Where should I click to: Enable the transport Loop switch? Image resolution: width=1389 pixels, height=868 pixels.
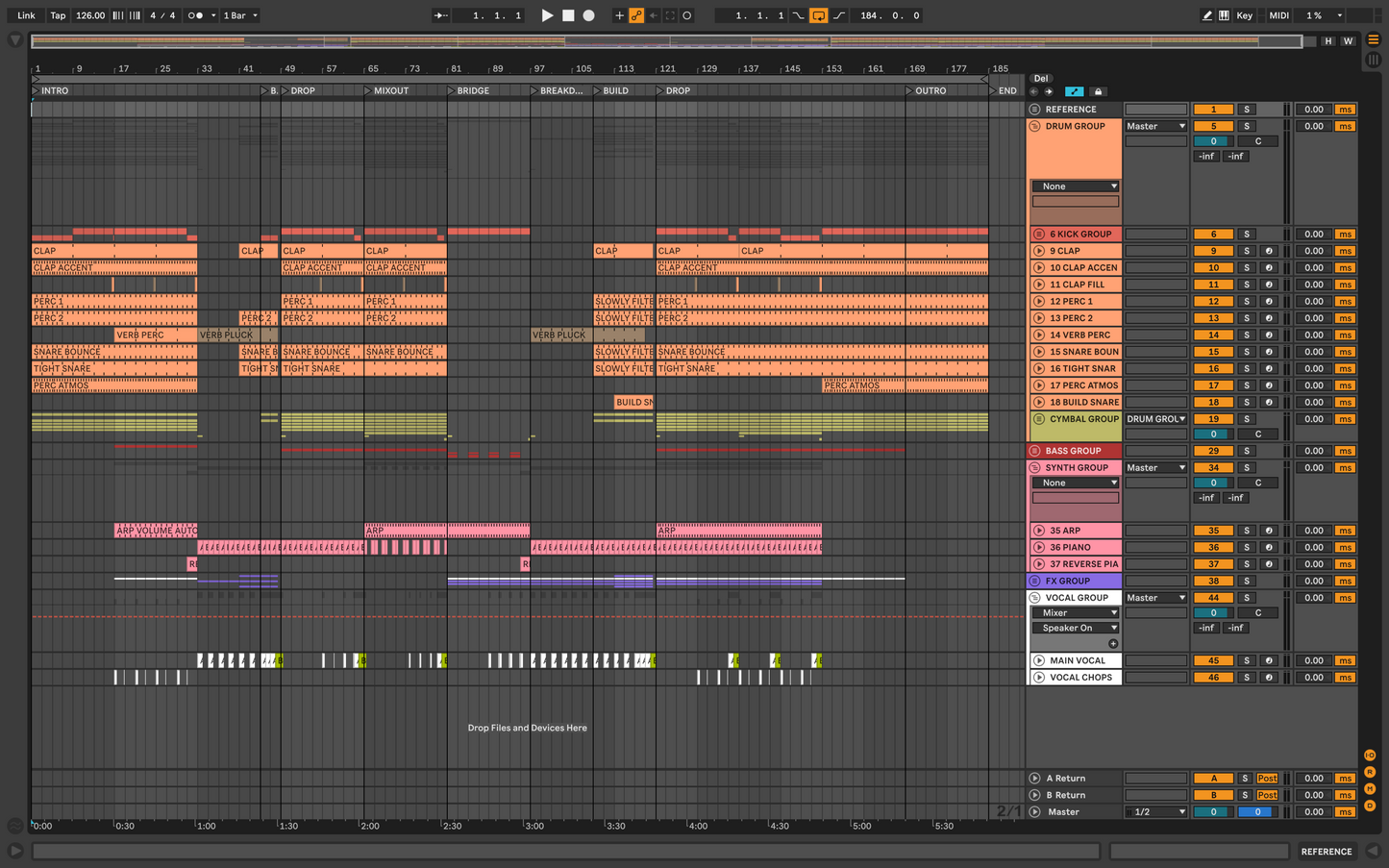click(x=818, y=15)
